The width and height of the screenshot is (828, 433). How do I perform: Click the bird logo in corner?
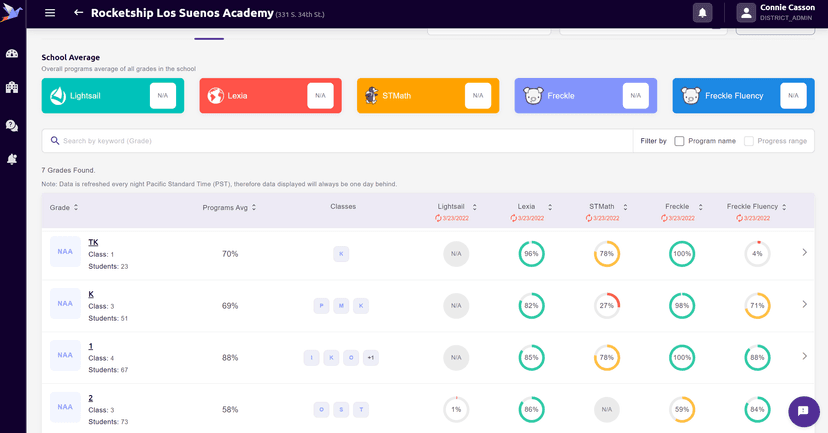pos(12,13)
